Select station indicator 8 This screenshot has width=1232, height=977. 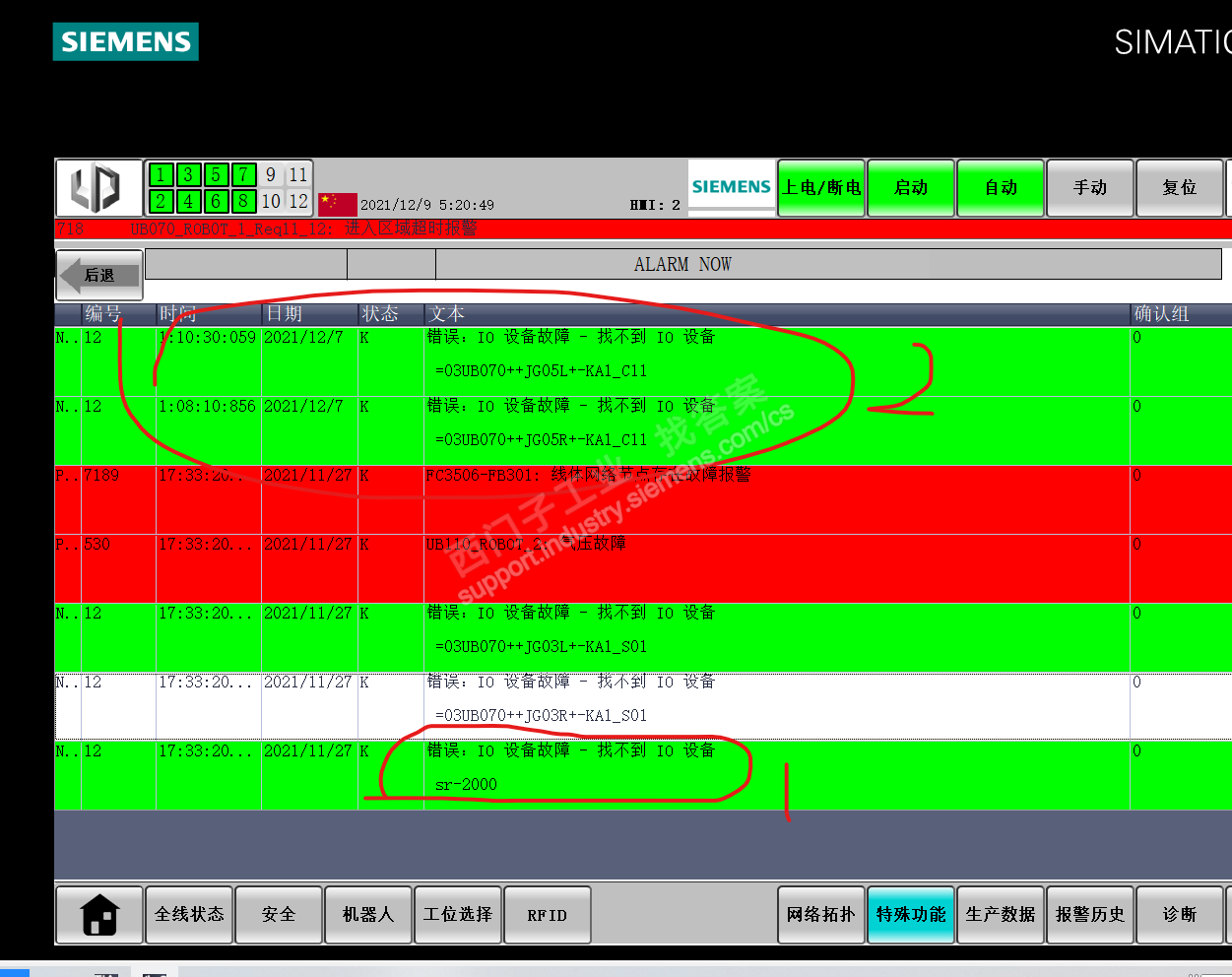pos(244,202)
